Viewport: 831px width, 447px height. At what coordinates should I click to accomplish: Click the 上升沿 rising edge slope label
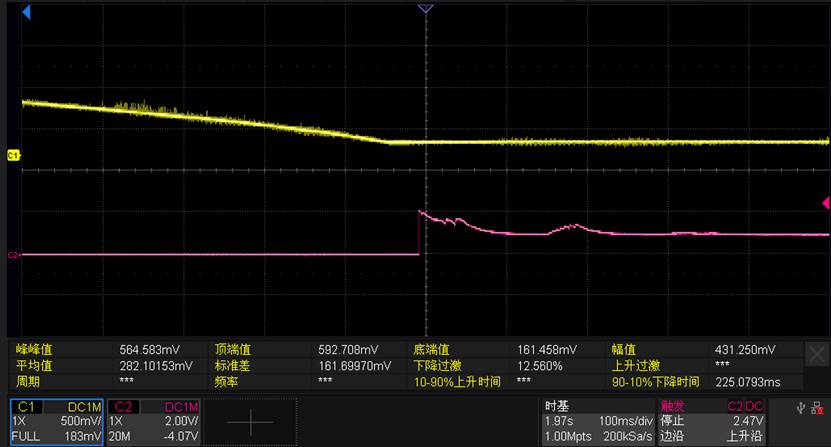tap(745, 436)
